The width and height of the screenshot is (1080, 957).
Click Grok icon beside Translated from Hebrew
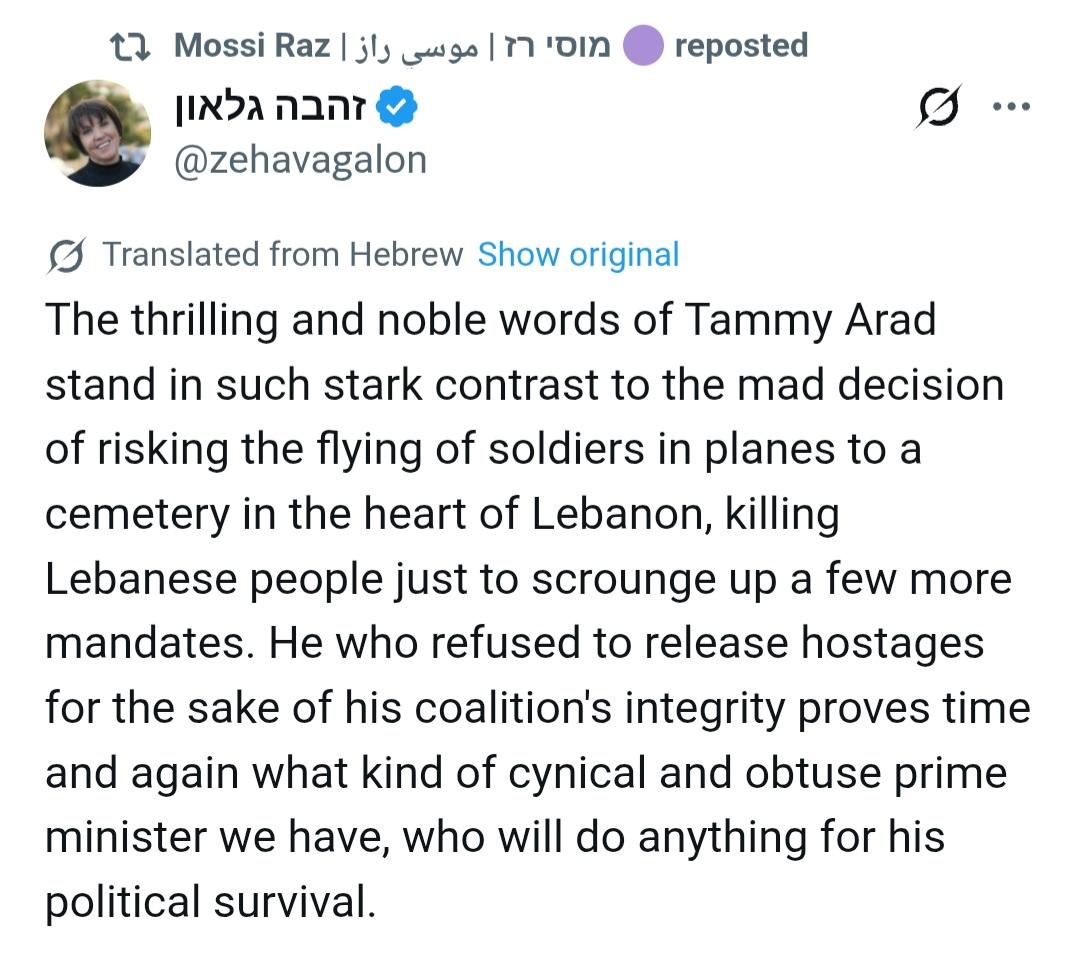(x=66, y=255)
